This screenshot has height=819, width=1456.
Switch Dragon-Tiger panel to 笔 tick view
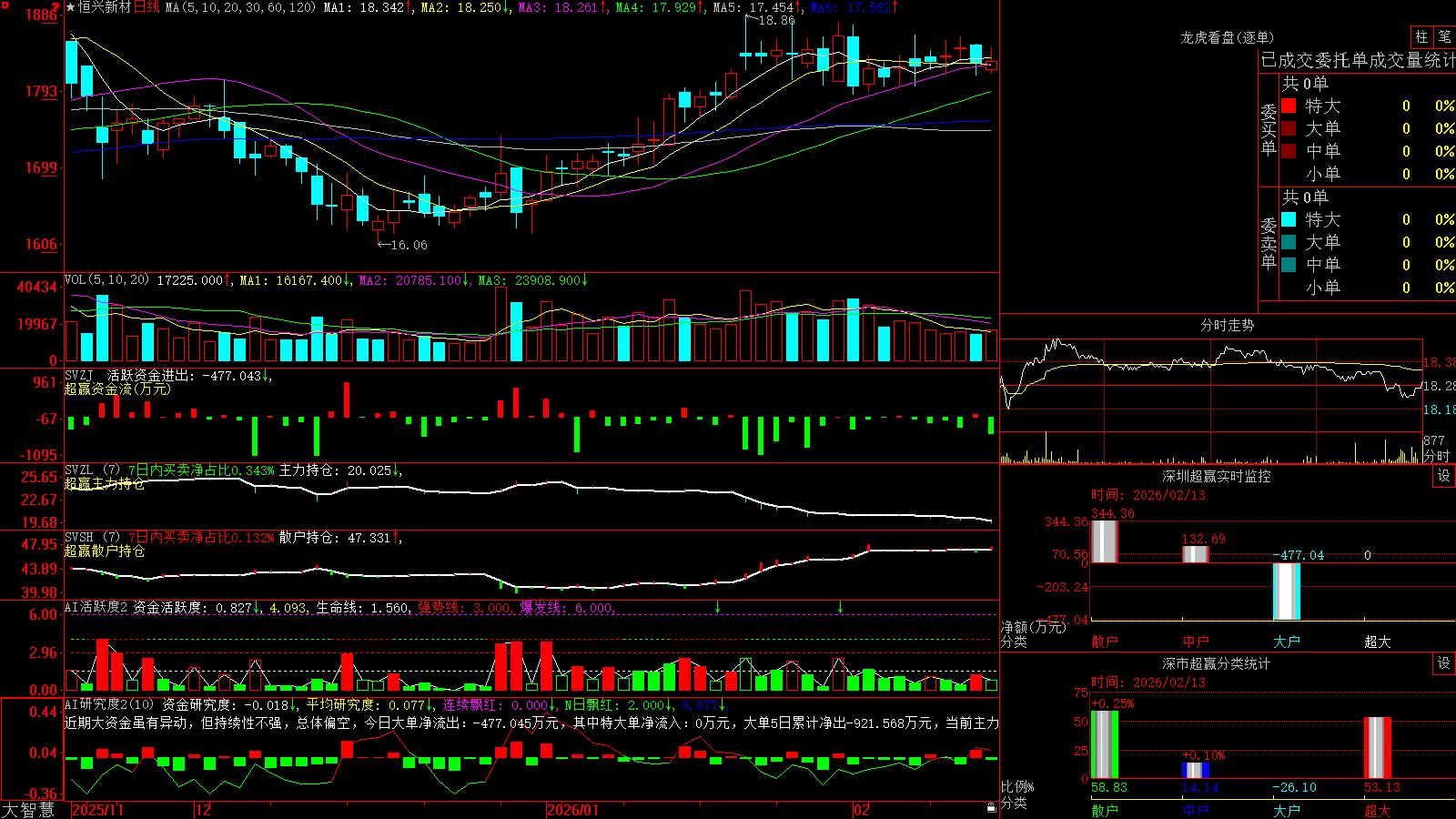coord(1445,37)
